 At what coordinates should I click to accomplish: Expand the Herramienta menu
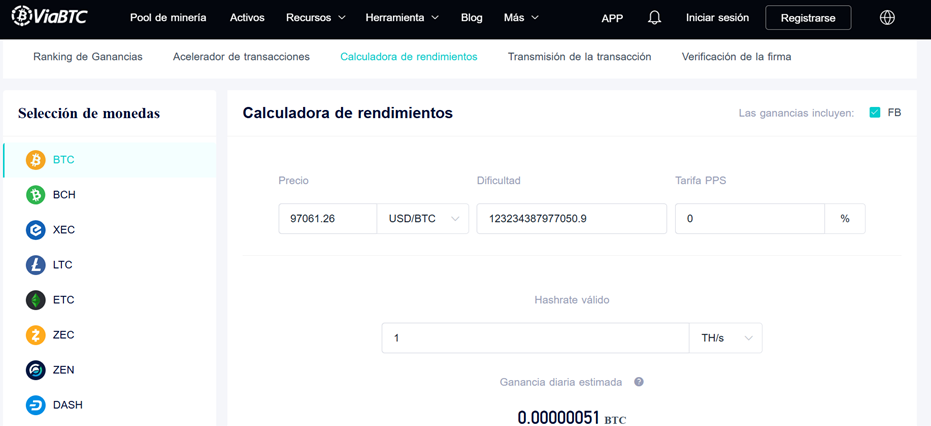click(x=402, y=18)
